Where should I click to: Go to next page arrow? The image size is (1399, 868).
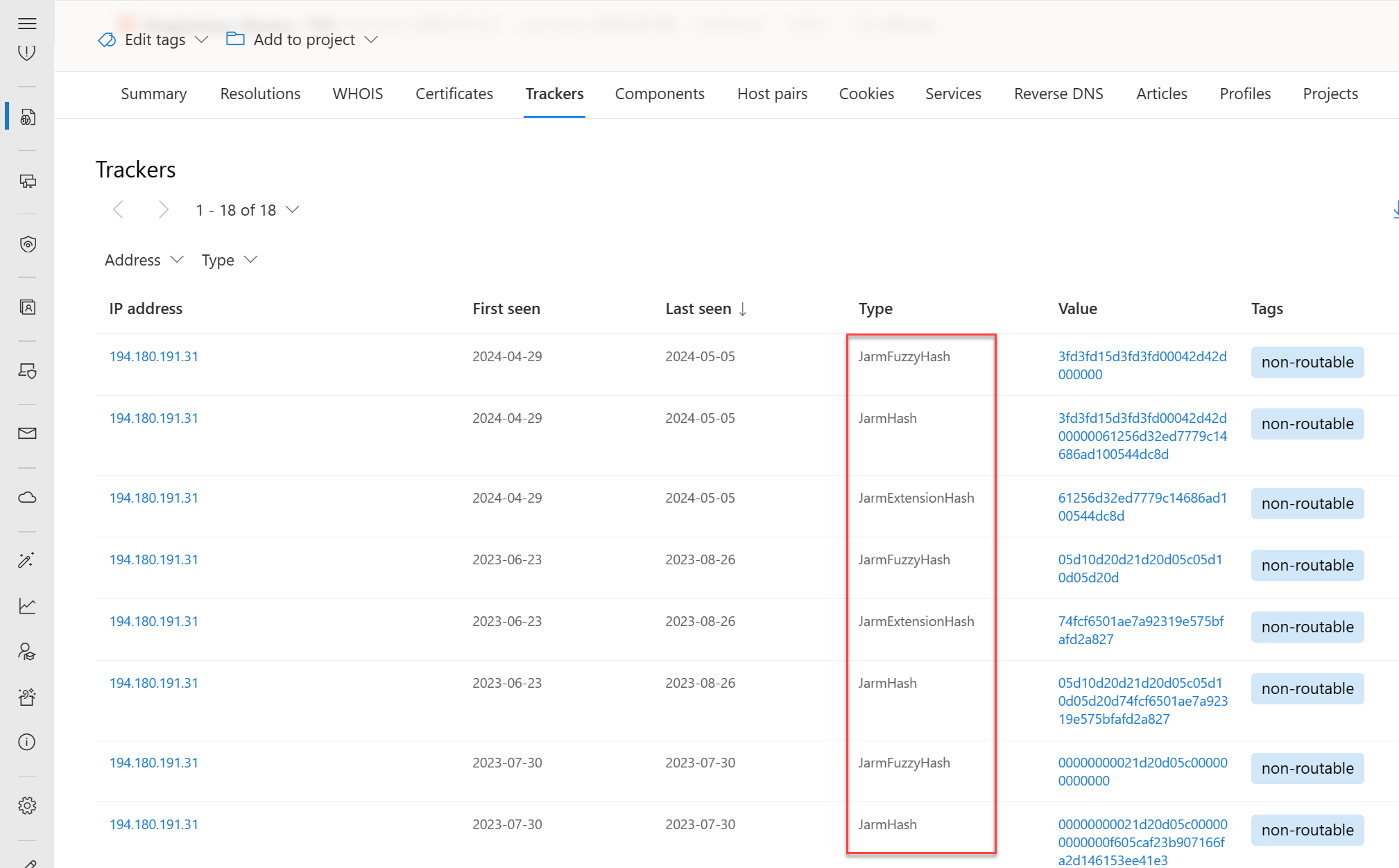[x=163, y=209]
